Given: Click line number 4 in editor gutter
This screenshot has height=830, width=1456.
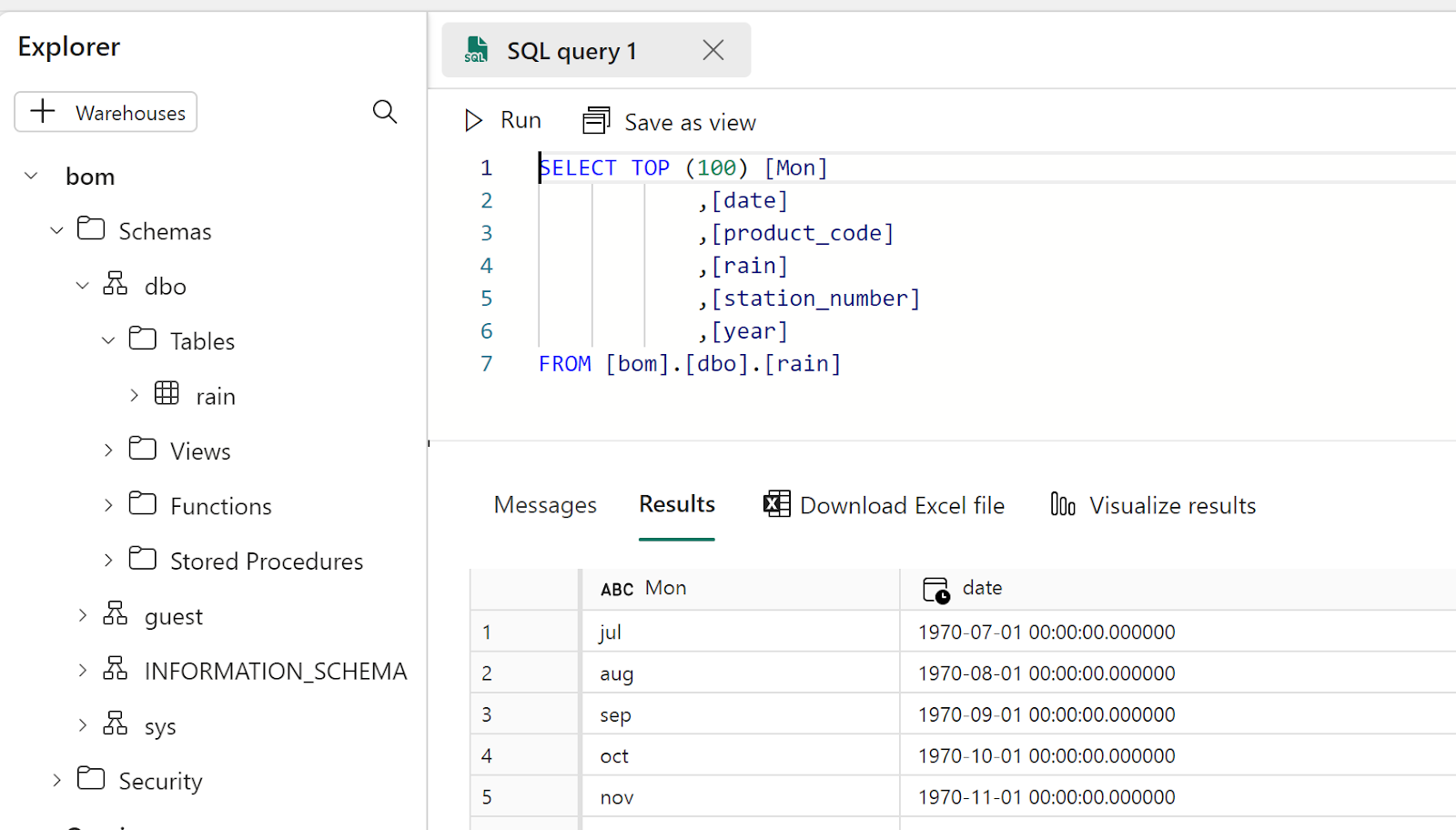Looking at the screenshot, I should 487,266.
